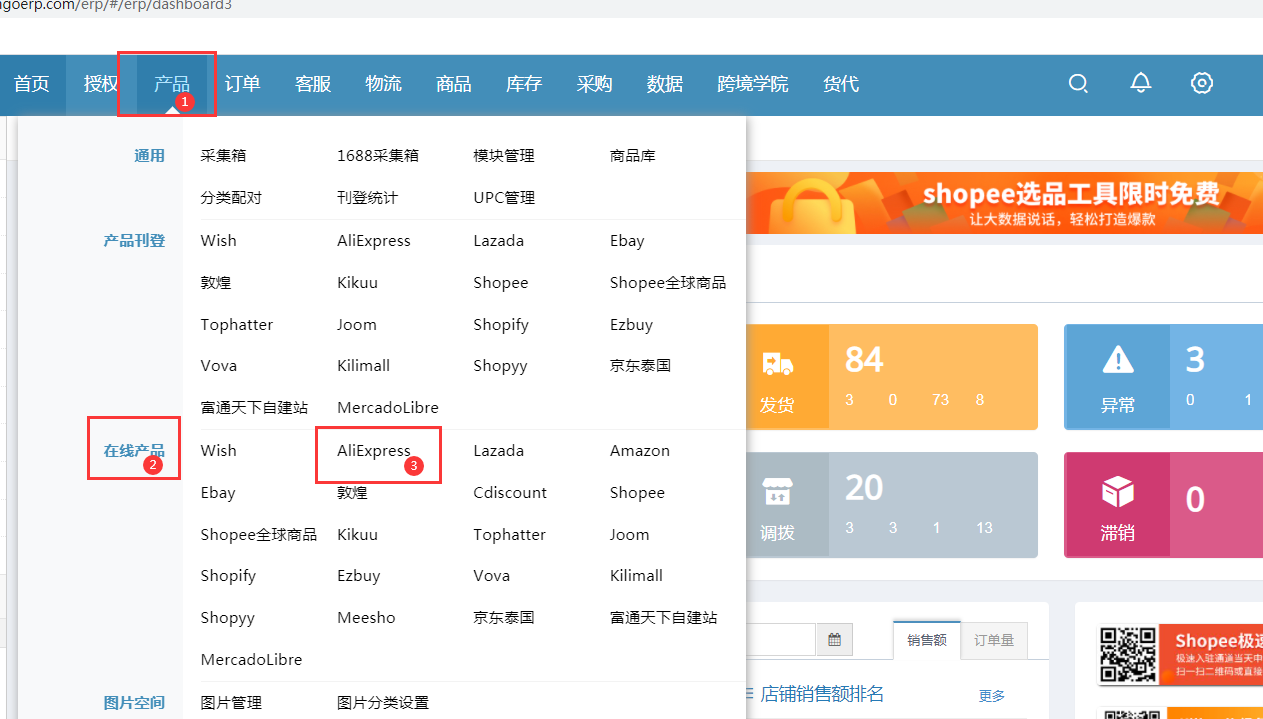Click the Shopee QR code image

[1128, 657]
